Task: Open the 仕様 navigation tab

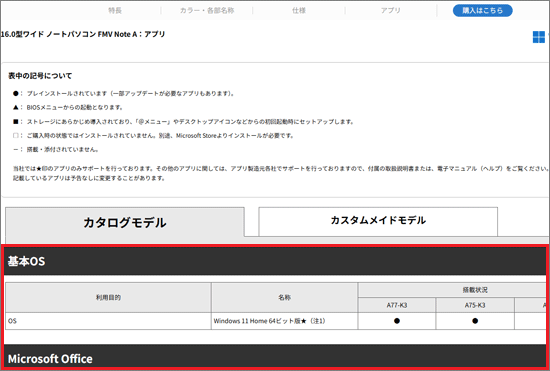Action: tap(299, 11)
